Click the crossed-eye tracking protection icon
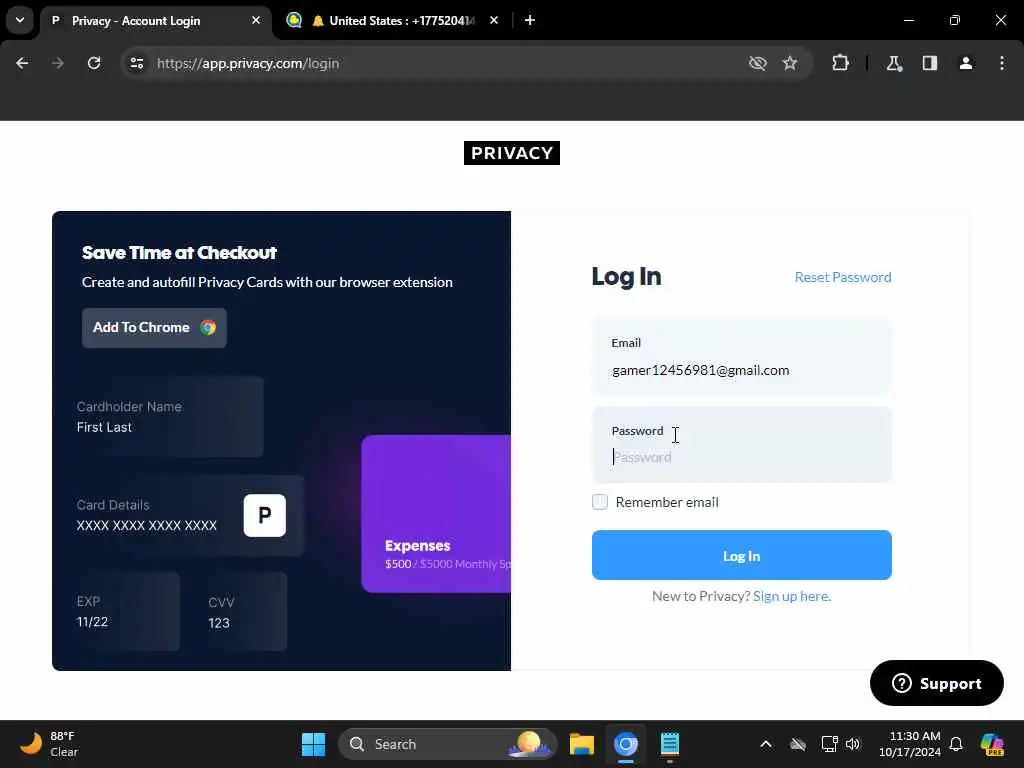This screenshot has width=1024, height=768. pos(758,63)
